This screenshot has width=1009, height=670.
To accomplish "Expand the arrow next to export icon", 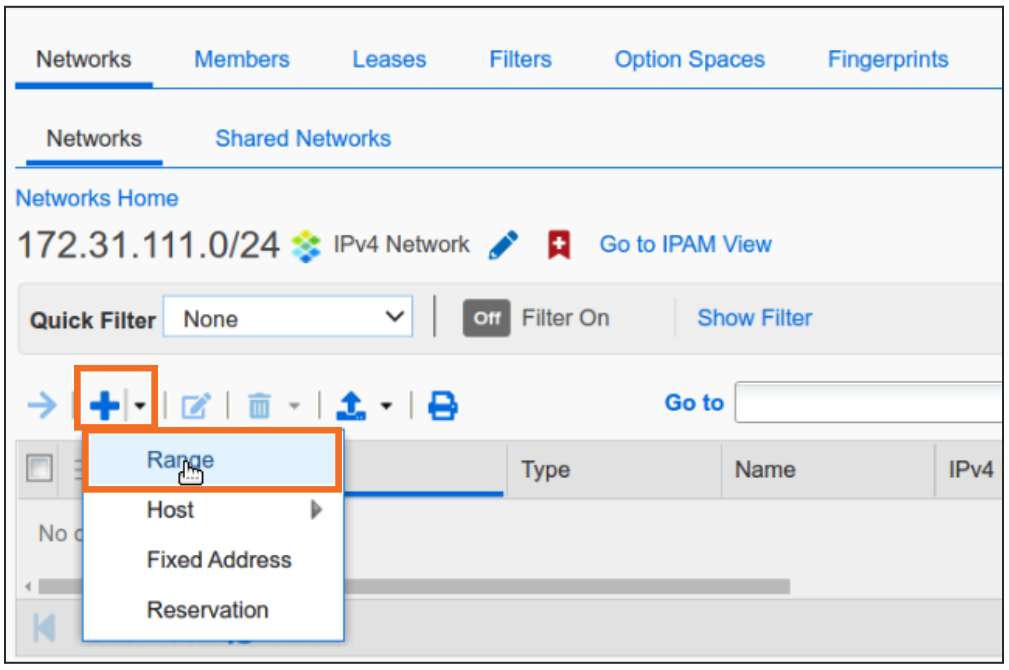I will [x=386, y=406].
